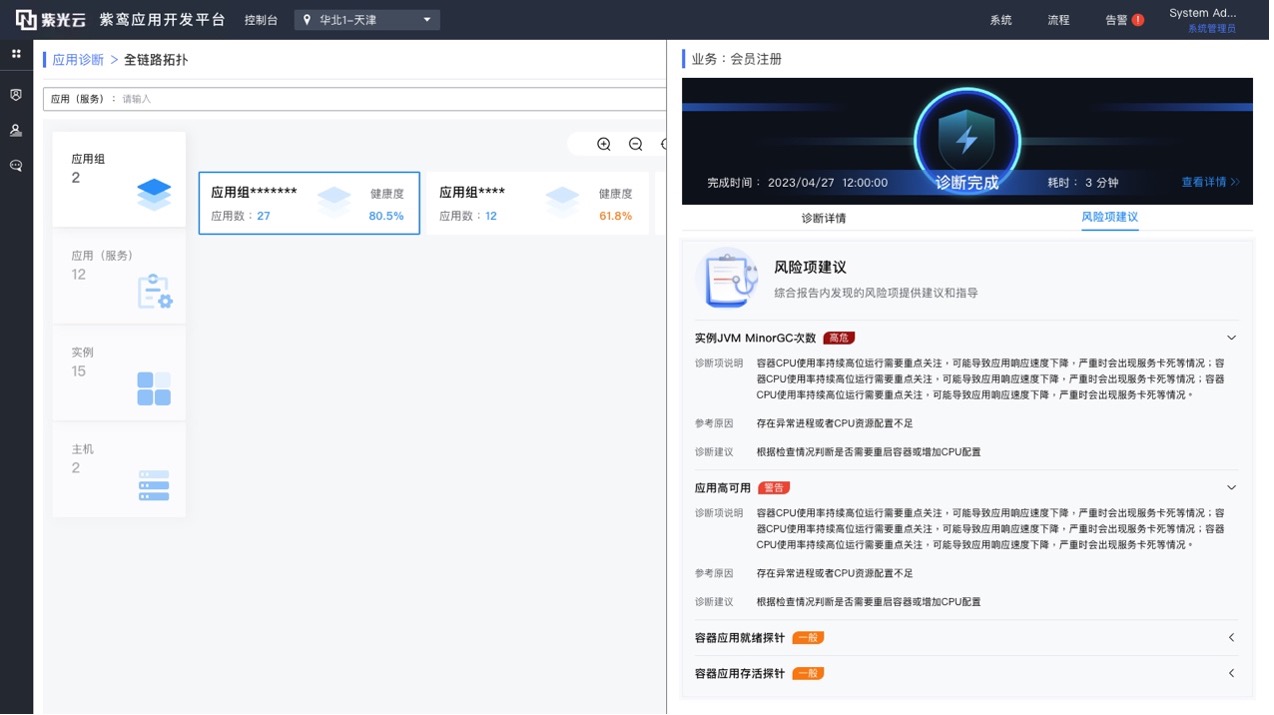
Task: Click the layer icon in 应用组**** card
Action: click(x=564, y=203)
